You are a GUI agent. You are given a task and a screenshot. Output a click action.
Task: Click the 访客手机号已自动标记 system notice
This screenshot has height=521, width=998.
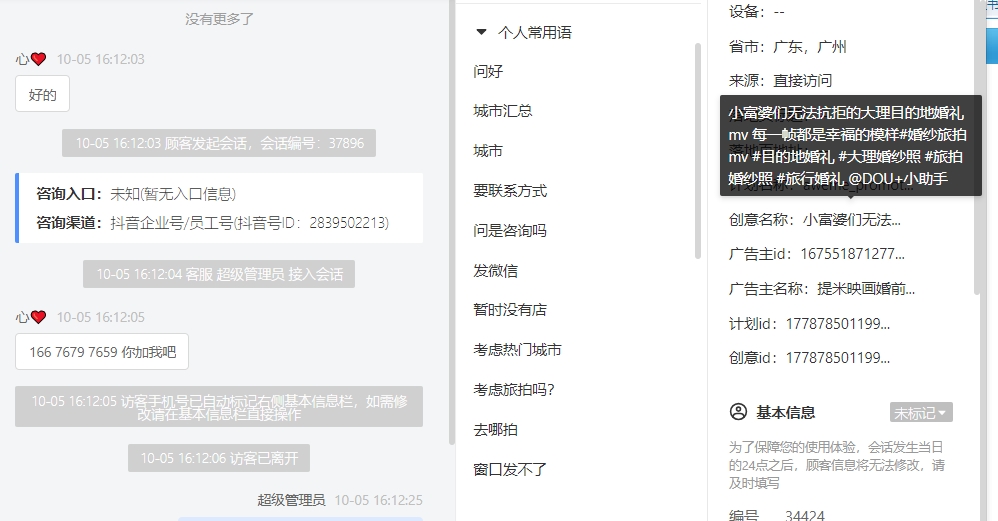(x=219, y=407)
